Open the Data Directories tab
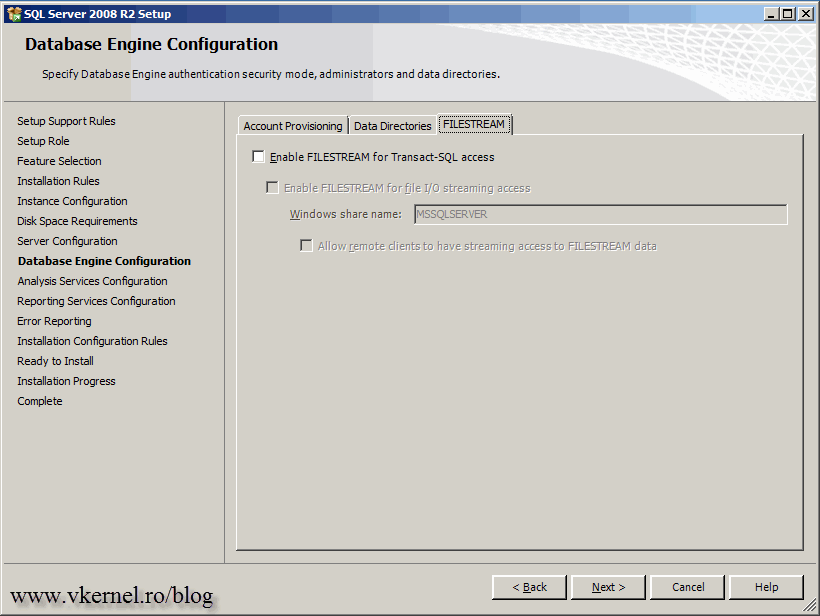Image resolution: width=820 pixels, height=616 pixels. click(x=393, y=126)
